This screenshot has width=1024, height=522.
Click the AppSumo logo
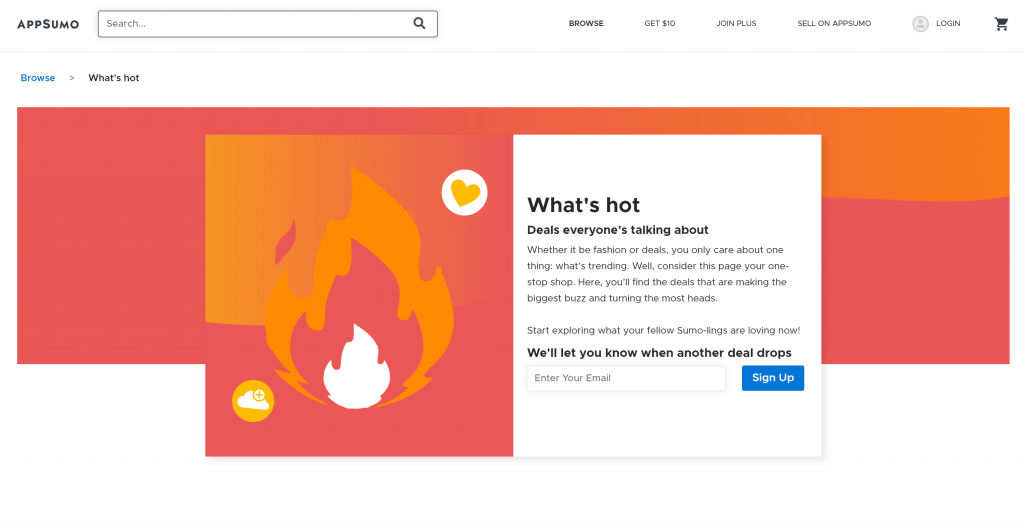(x=48, y=24)
